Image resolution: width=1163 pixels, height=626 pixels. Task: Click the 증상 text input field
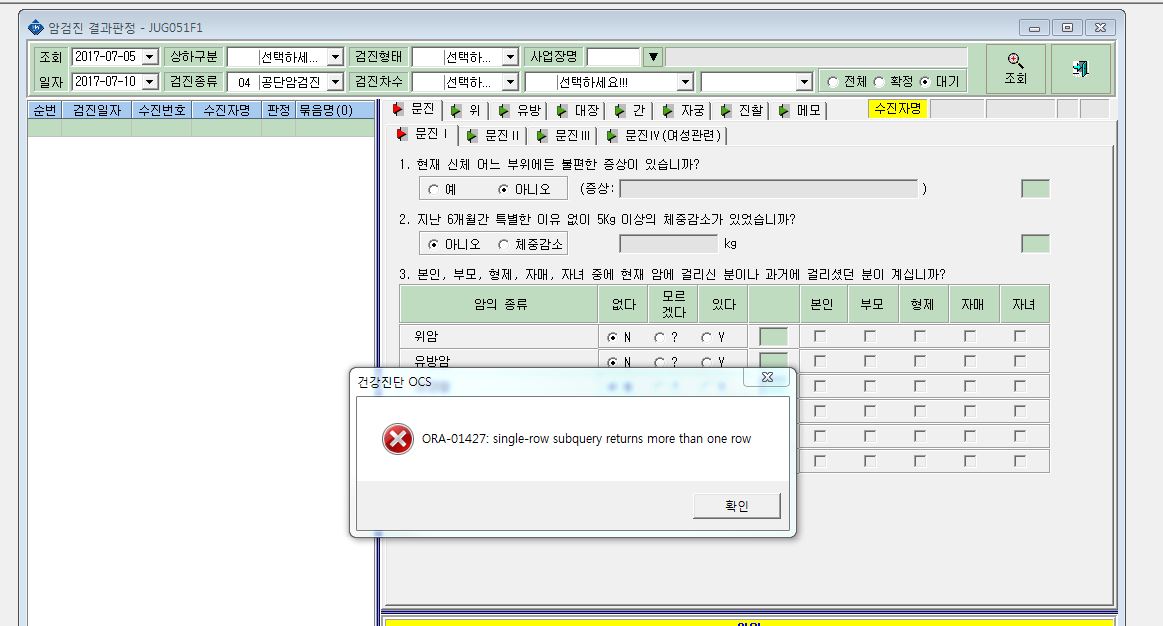pyautogui.click(x=768, y=188)
